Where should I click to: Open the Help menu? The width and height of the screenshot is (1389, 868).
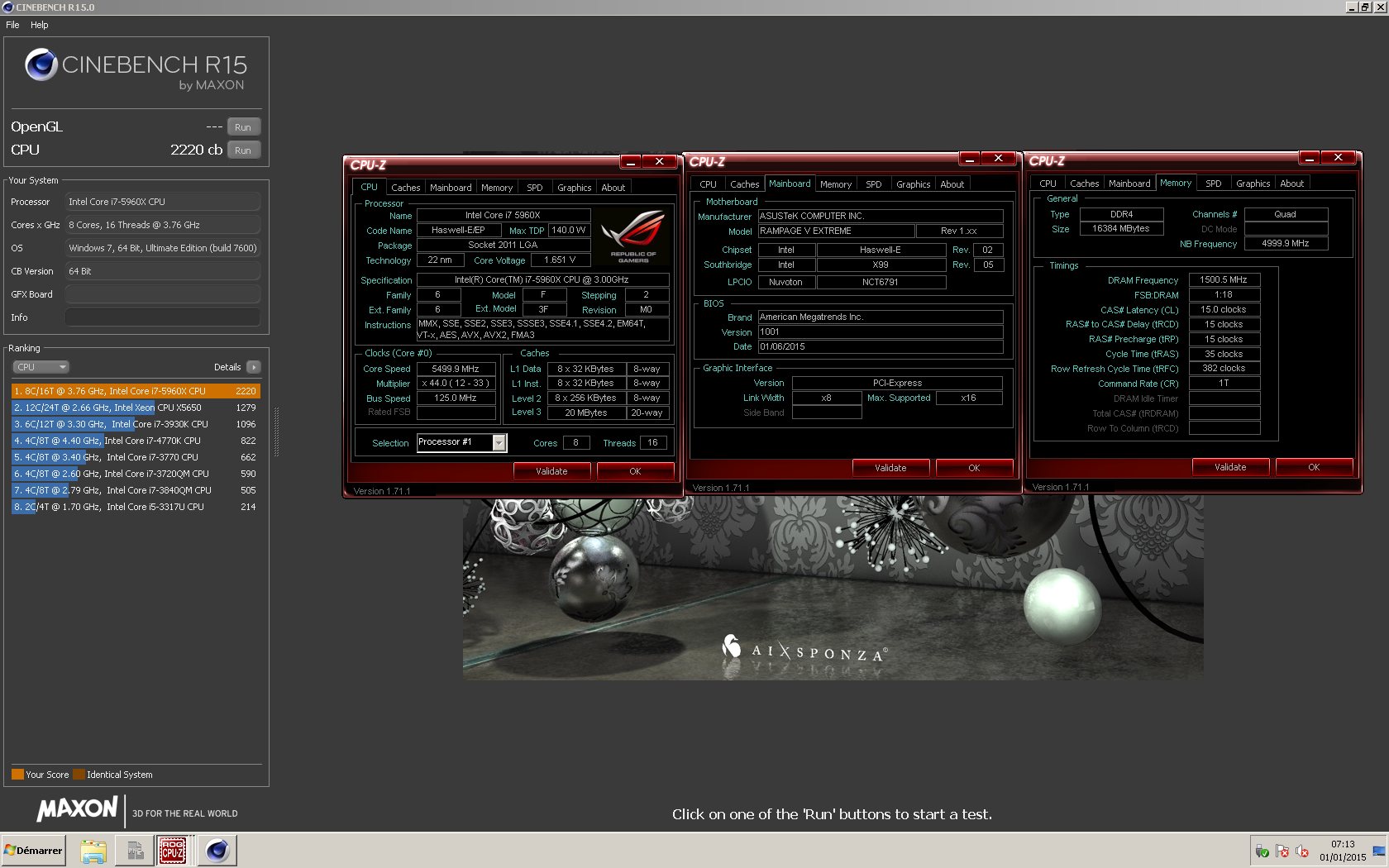[x=40, y=25]
